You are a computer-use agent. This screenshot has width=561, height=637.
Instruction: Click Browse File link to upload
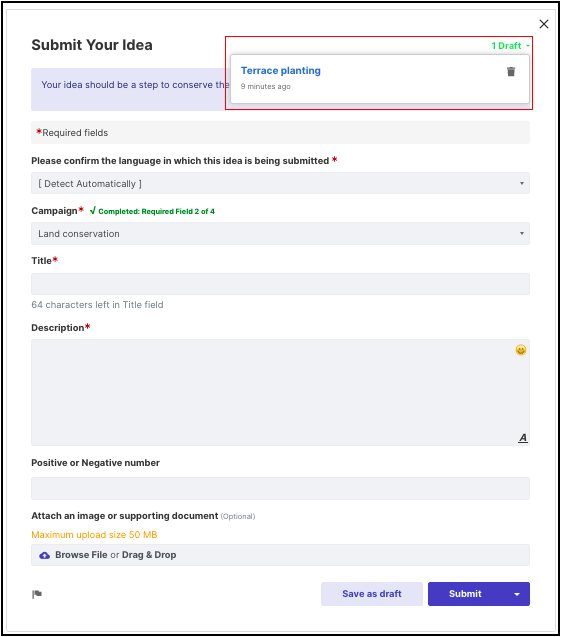(81, 555)
